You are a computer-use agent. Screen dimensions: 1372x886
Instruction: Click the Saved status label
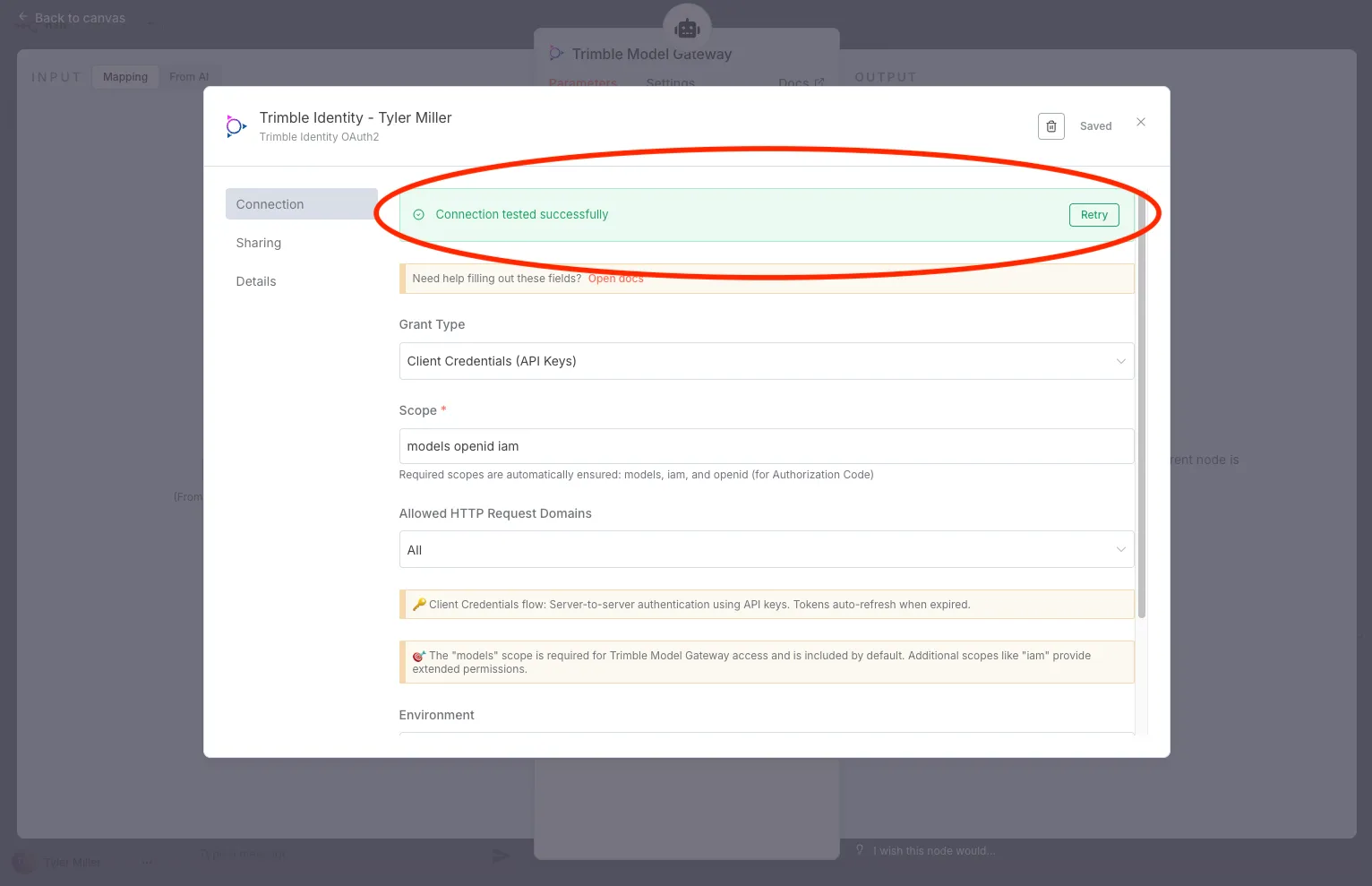pyautogui.click(x=1095, y=126)
